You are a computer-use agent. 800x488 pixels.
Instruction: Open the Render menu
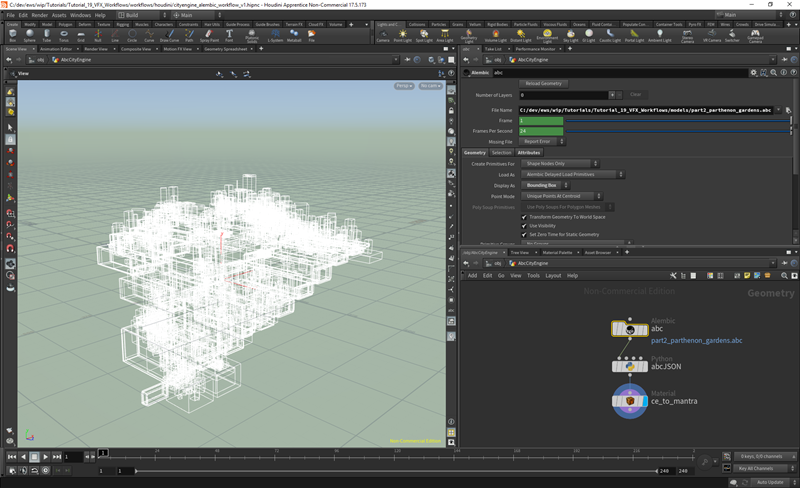(39, 15)
